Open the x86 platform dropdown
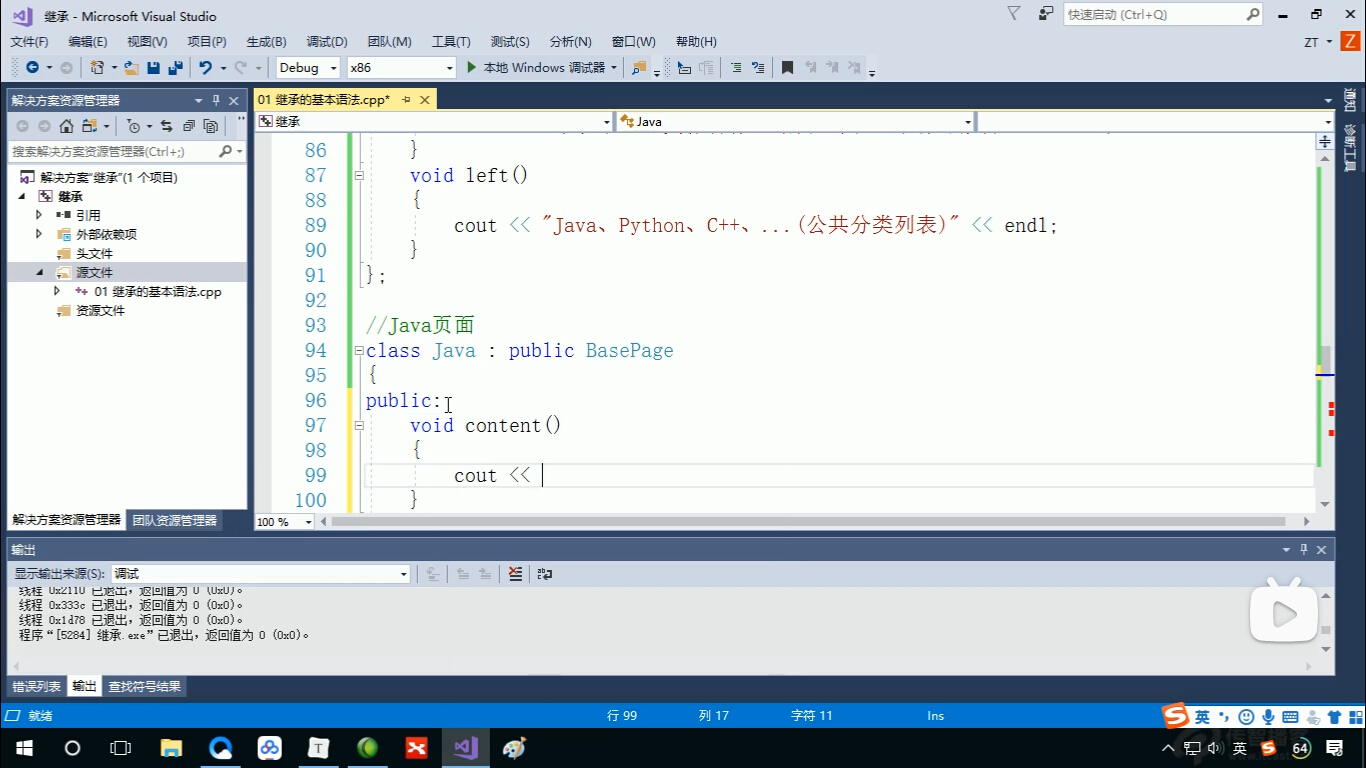The height and width of the screenshot is (768, 1366). (400, 68)
